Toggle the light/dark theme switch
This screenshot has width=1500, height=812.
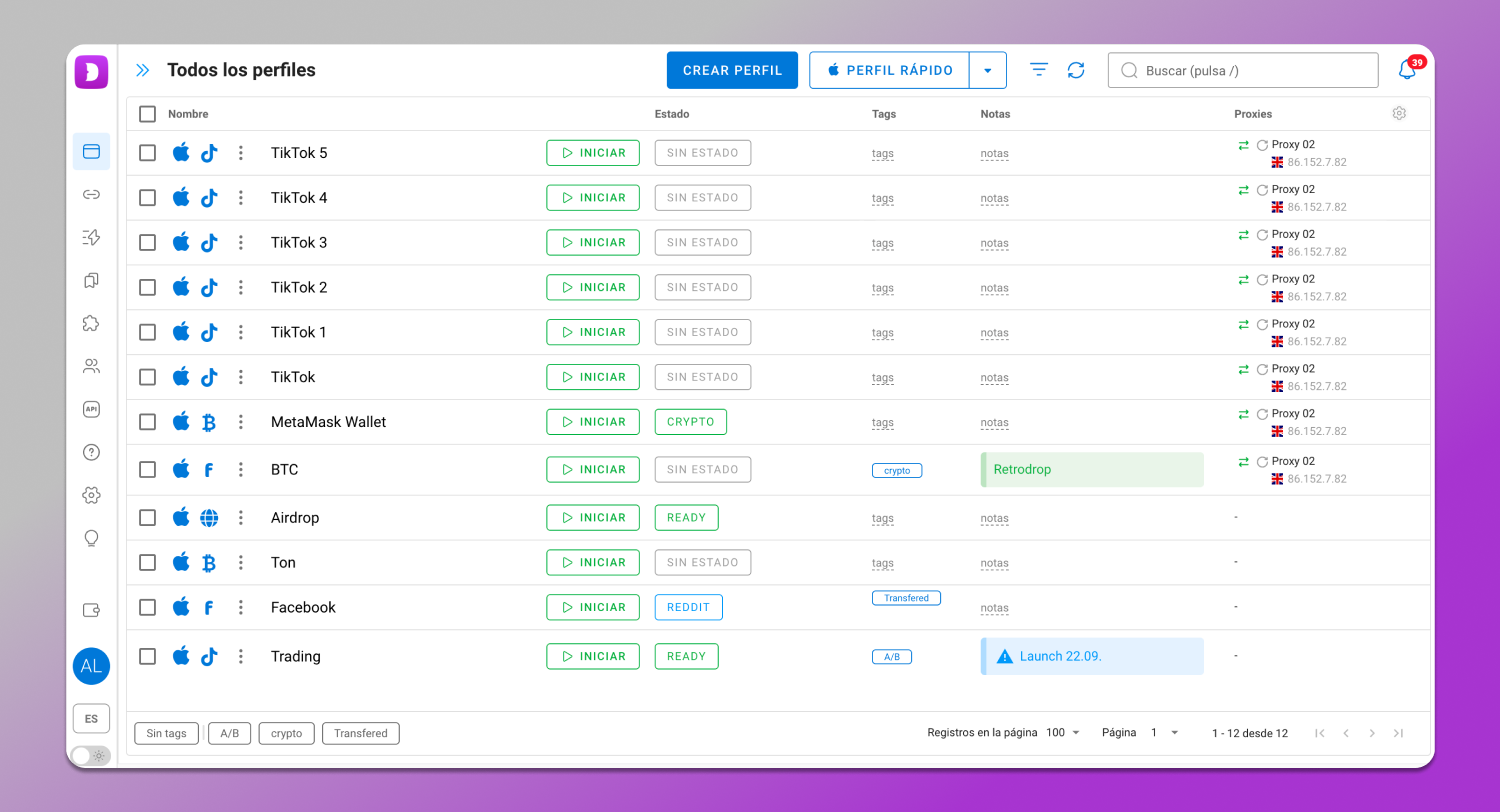[x=90, y=756]
